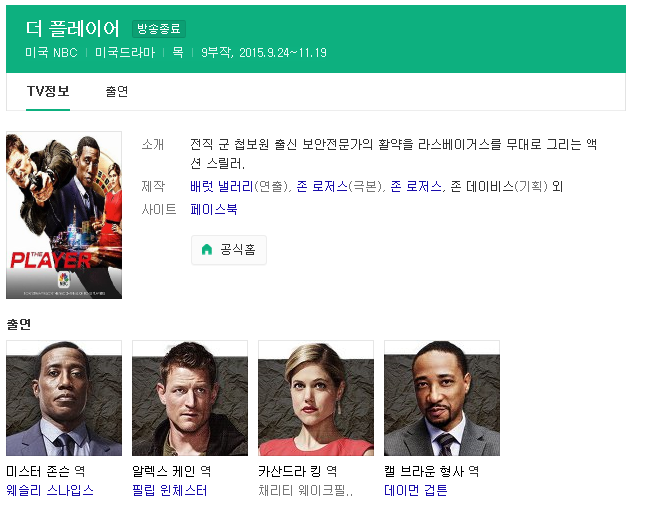
Task: Open writer 존 로저스(극본) link
Action: click(x=322, y=187)
